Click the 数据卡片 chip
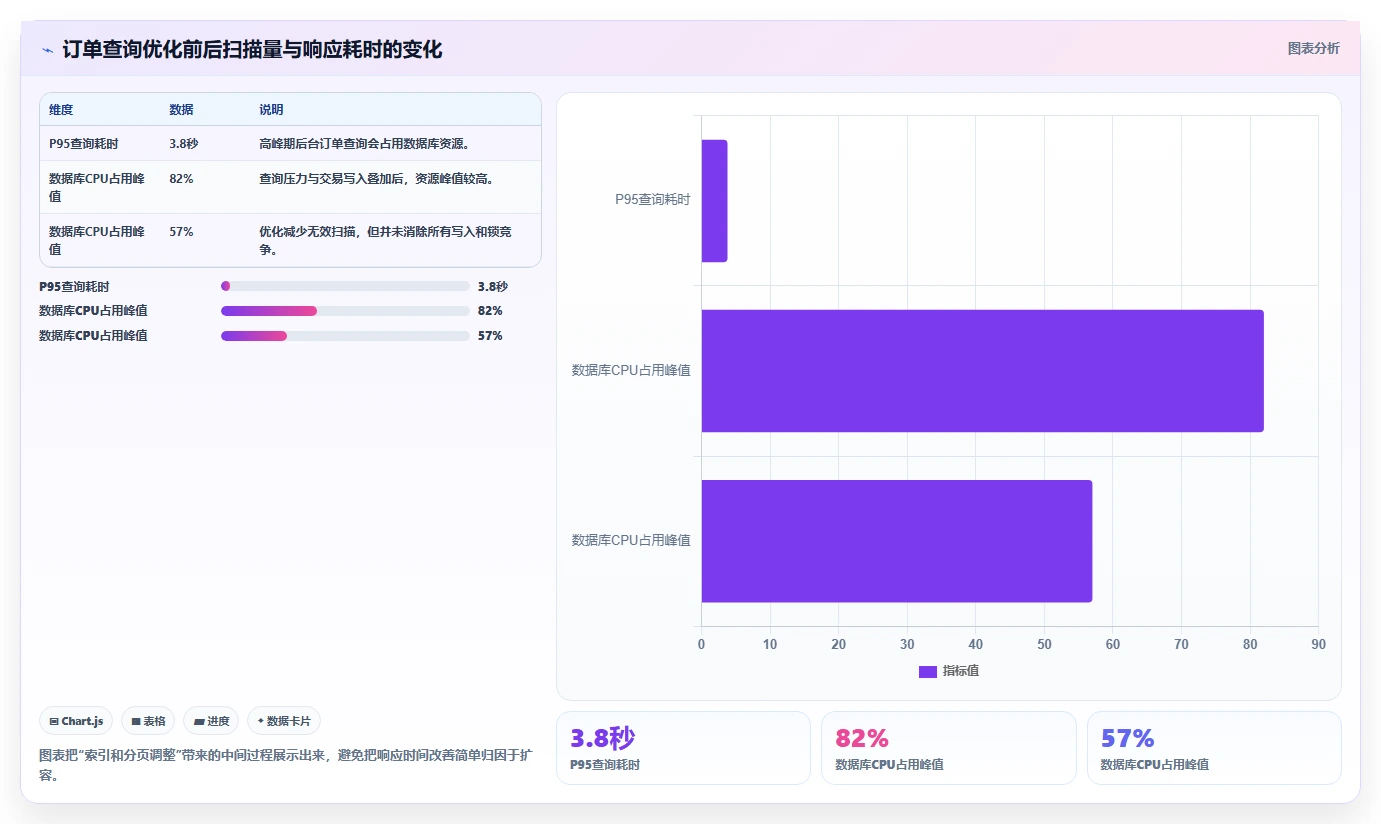Screen dimensions: 1381x824 [x=284, y=721]
